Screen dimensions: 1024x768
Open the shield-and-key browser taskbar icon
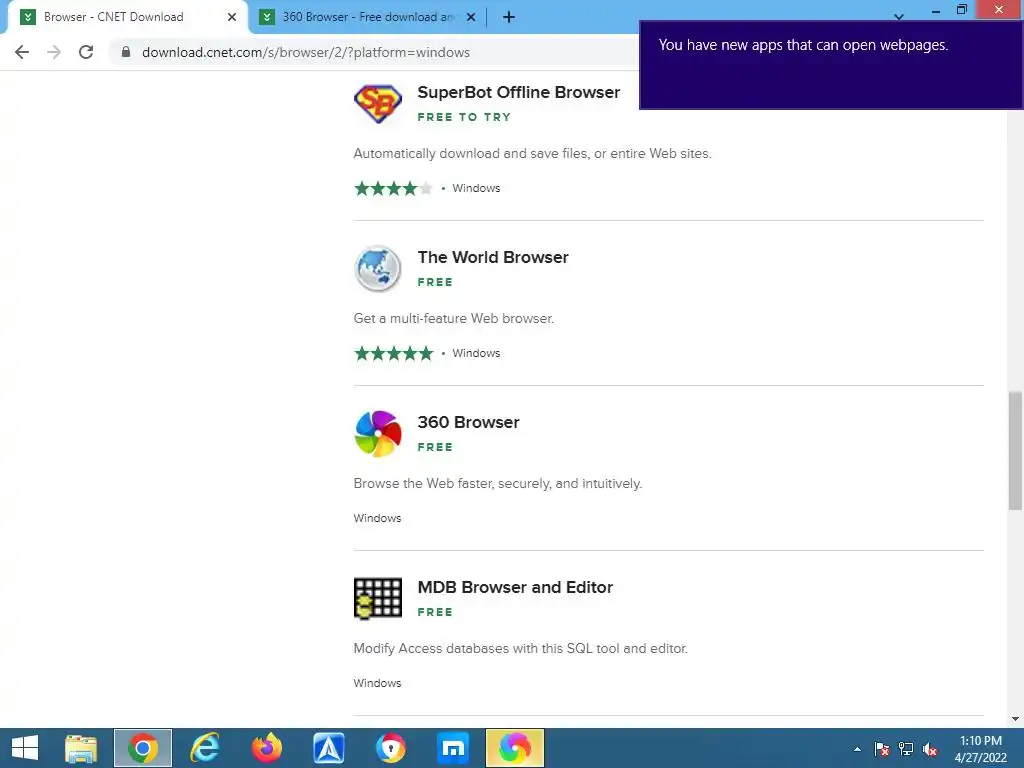(x=391, y=748)
